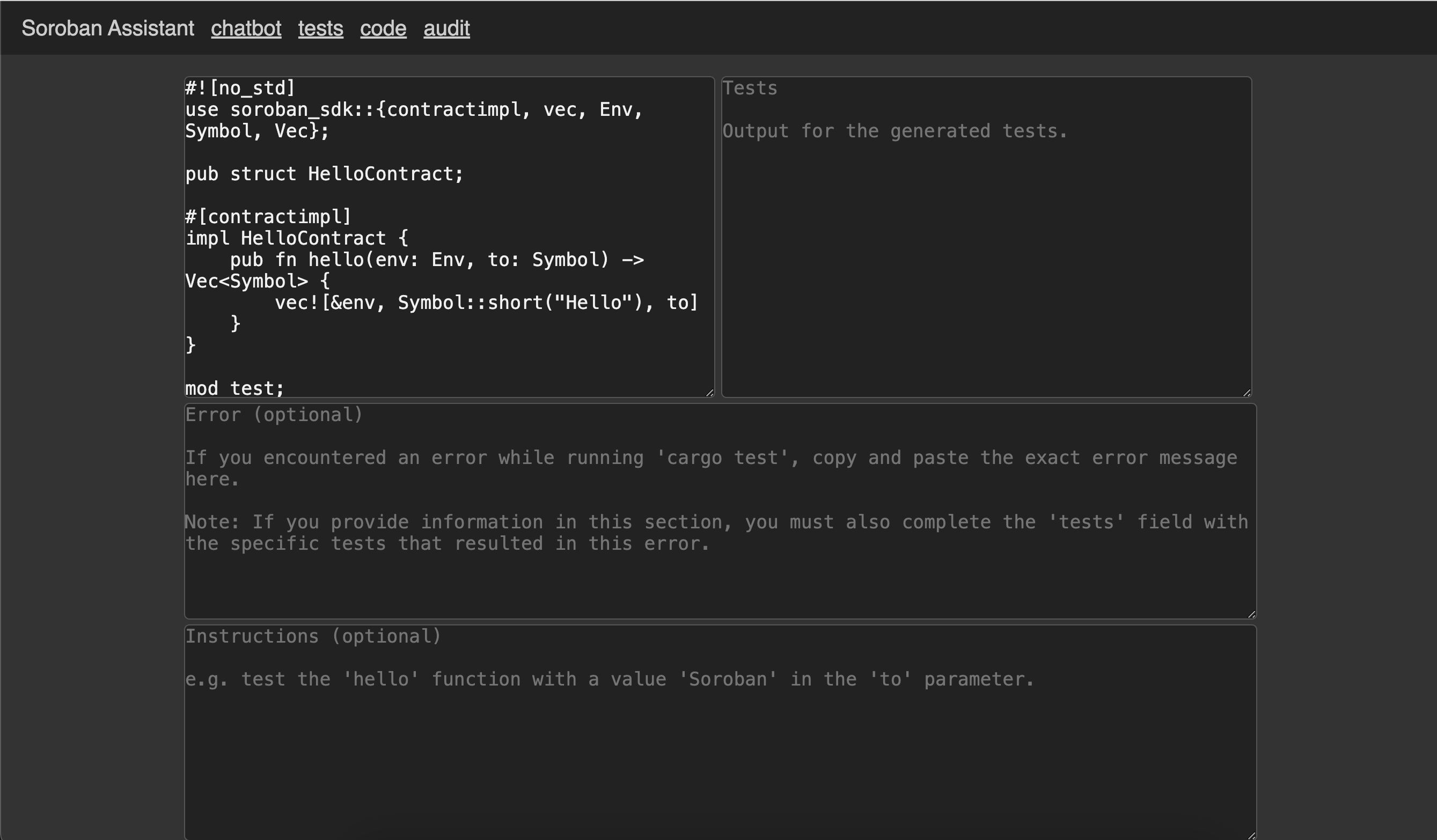Click the example placeholder text in Instructions
This screenshot has height=840, width=1437.
pyautogui.click(x=608, y=679)
